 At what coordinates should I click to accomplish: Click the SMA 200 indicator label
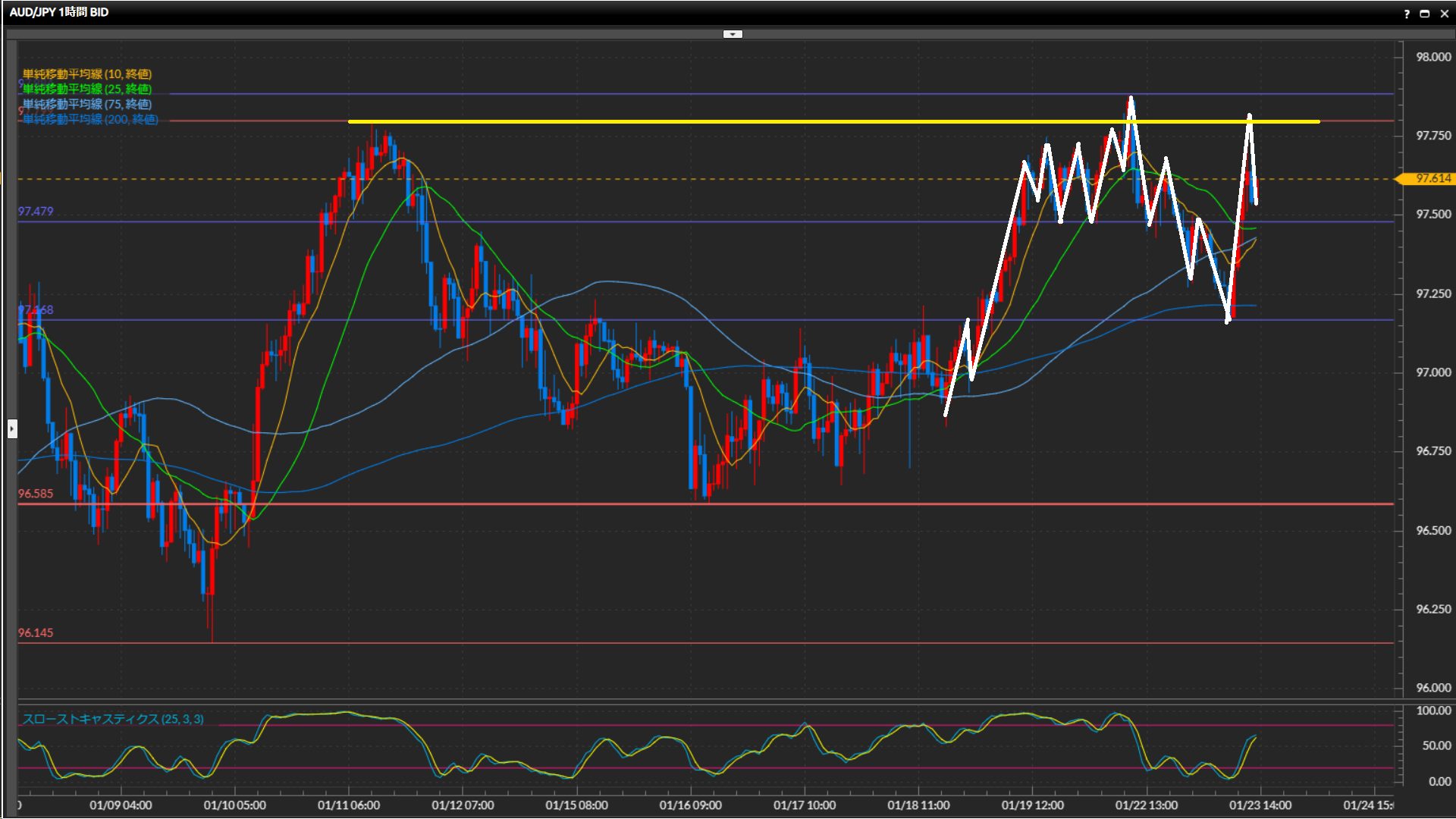[x=90, y=119]
